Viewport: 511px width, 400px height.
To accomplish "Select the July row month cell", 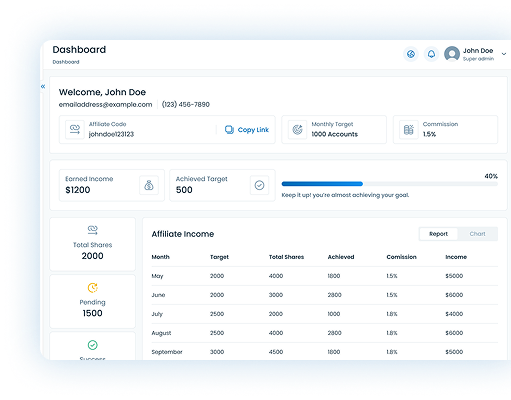I will (157, 314).
